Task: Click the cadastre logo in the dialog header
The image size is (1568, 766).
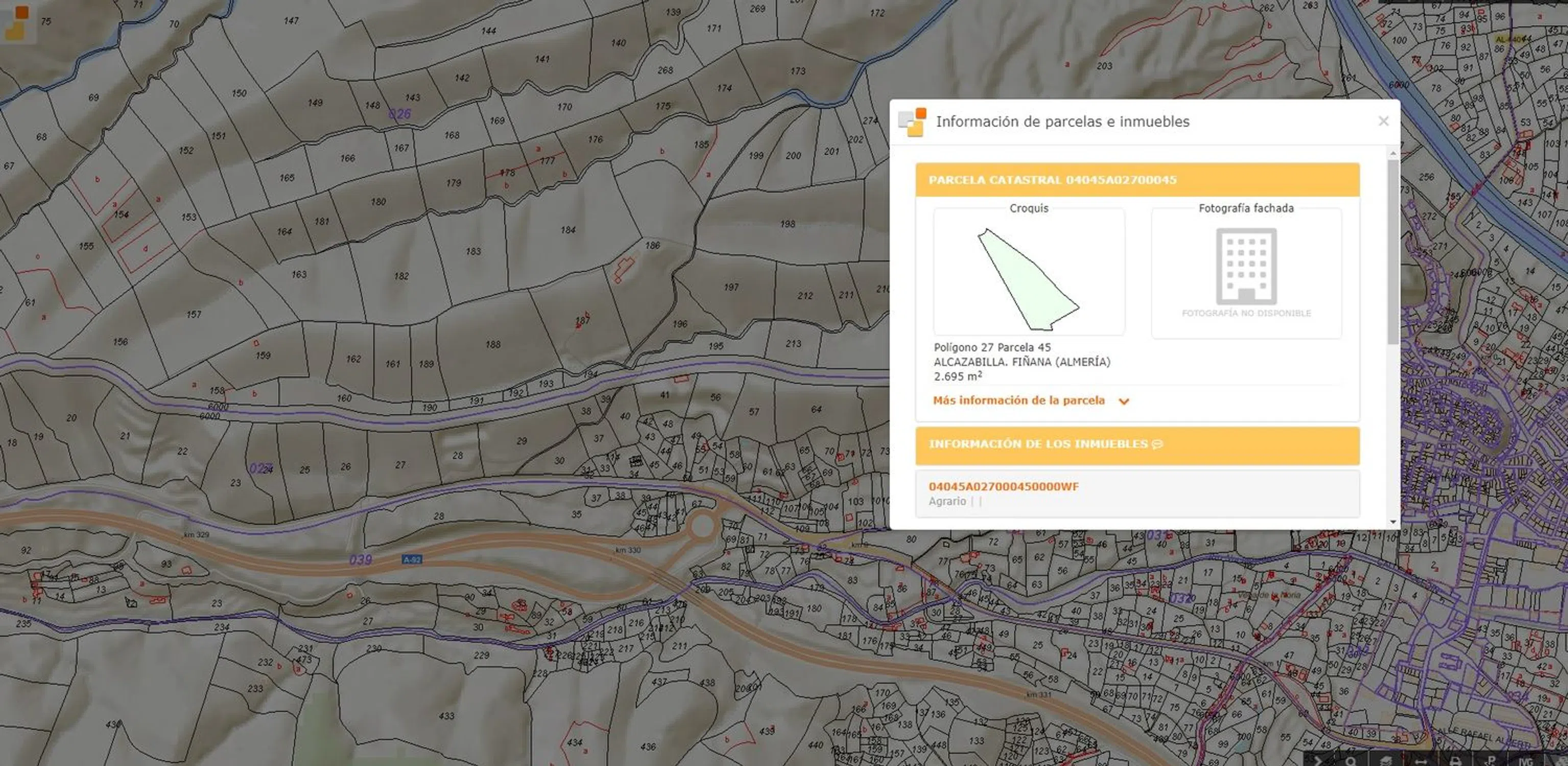Action: (912, 122)
